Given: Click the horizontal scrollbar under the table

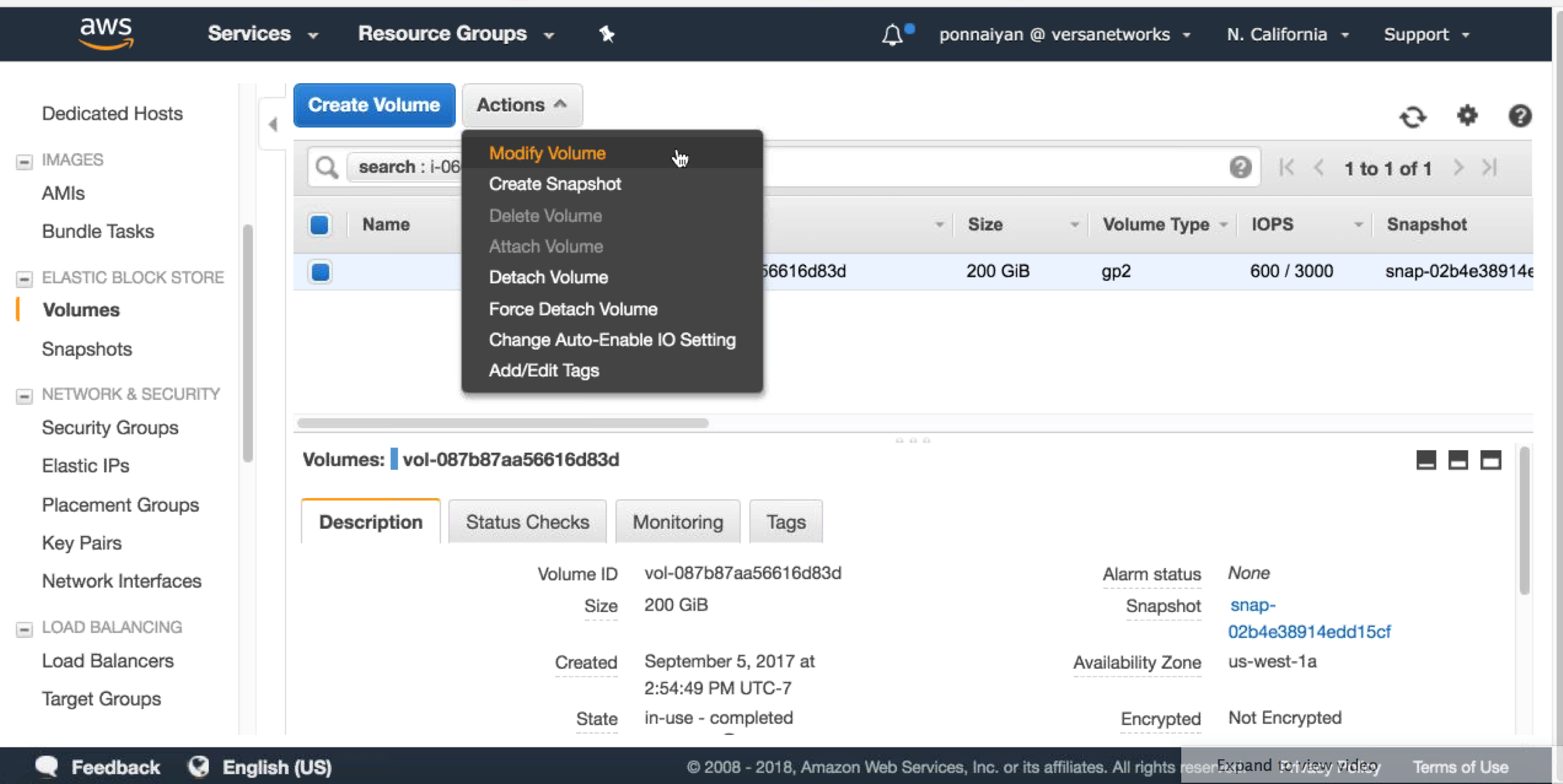Looking at the screenshot, I should (x=502, y=423).
